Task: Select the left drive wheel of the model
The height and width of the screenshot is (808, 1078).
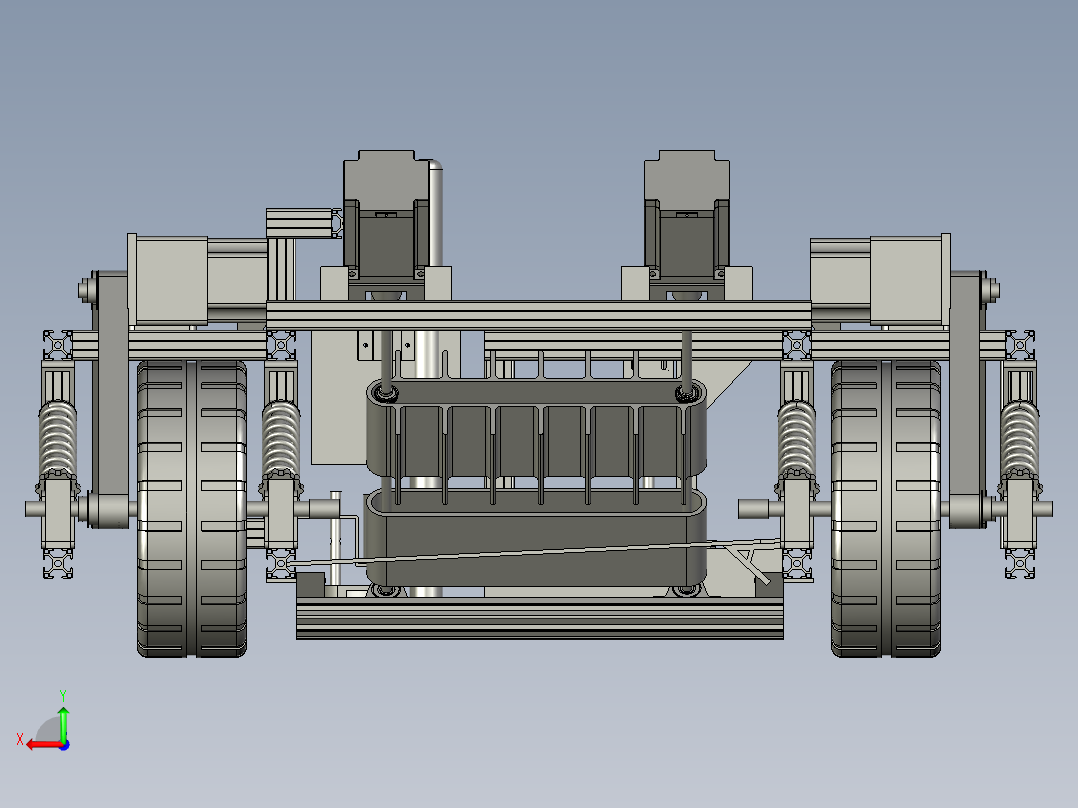Action: click(x=192, y=508)
